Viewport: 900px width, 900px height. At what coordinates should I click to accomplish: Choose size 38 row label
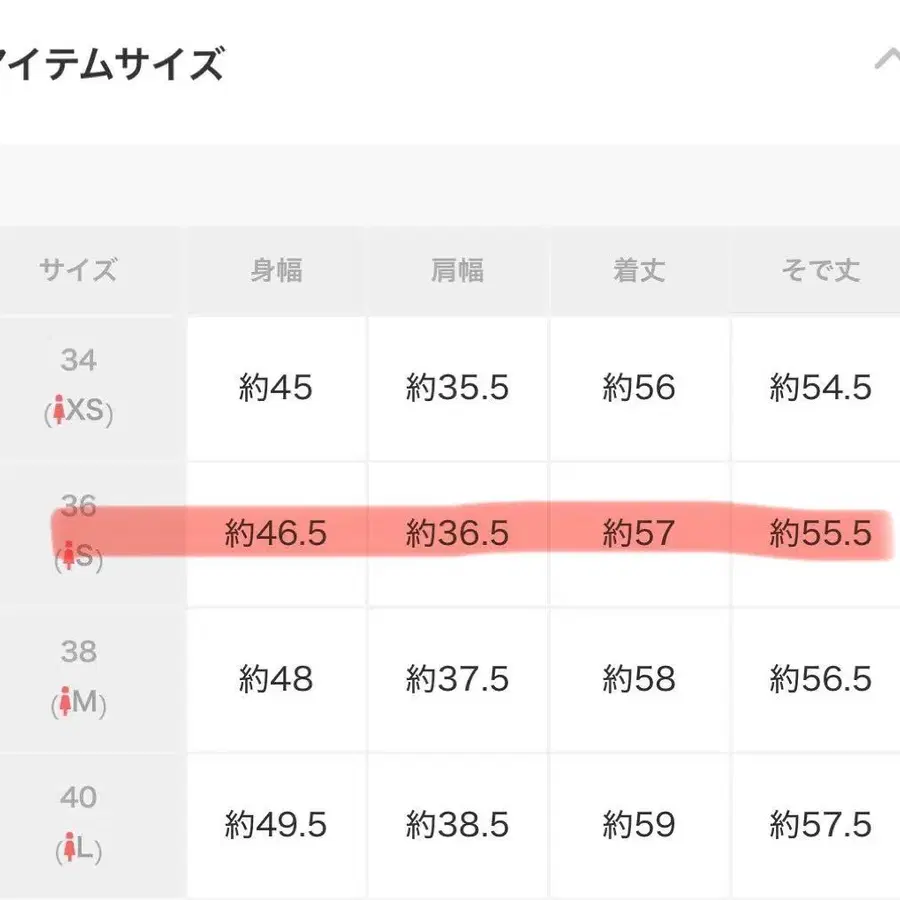click(78, 652)
